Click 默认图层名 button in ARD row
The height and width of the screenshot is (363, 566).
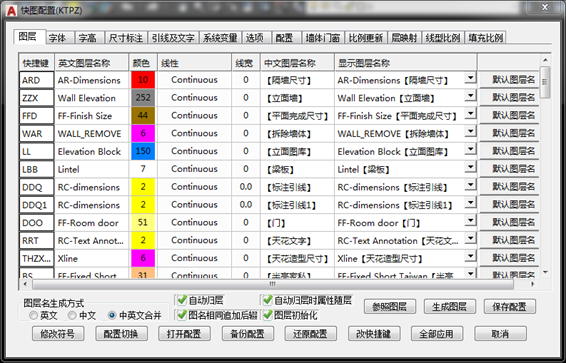point(509,80)
